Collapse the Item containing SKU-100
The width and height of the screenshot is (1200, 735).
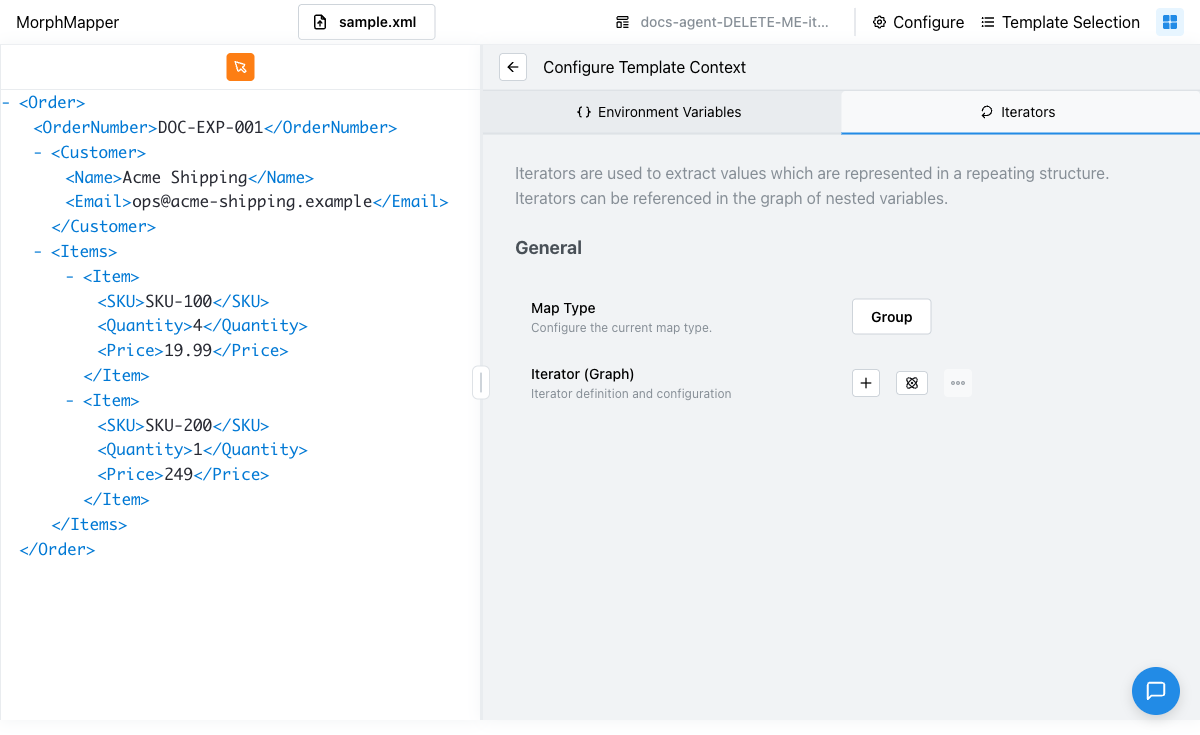(x=70, y=277)
